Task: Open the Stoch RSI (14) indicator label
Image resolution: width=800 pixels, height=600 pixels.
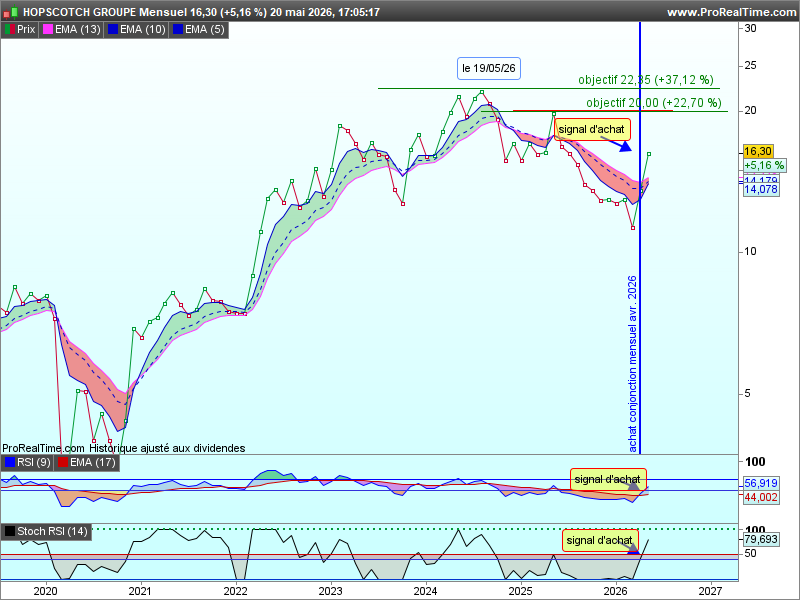Action: click(x=46, y=531)
